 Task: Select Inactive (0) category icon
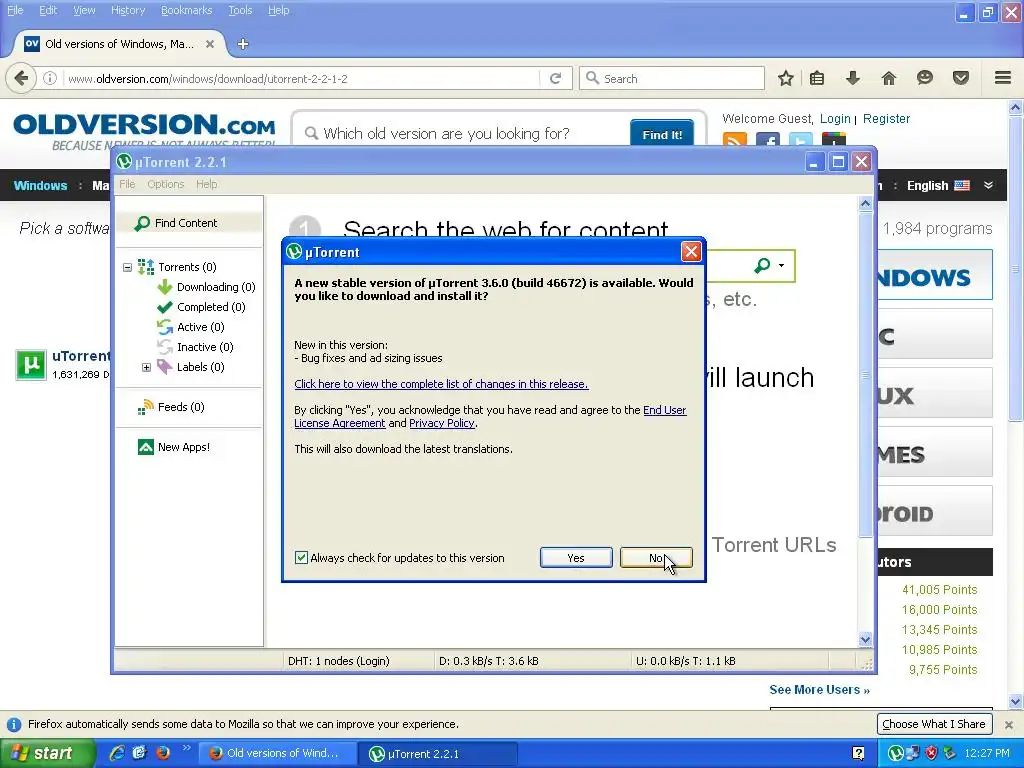pyautogui.click(x=165, y=347)
